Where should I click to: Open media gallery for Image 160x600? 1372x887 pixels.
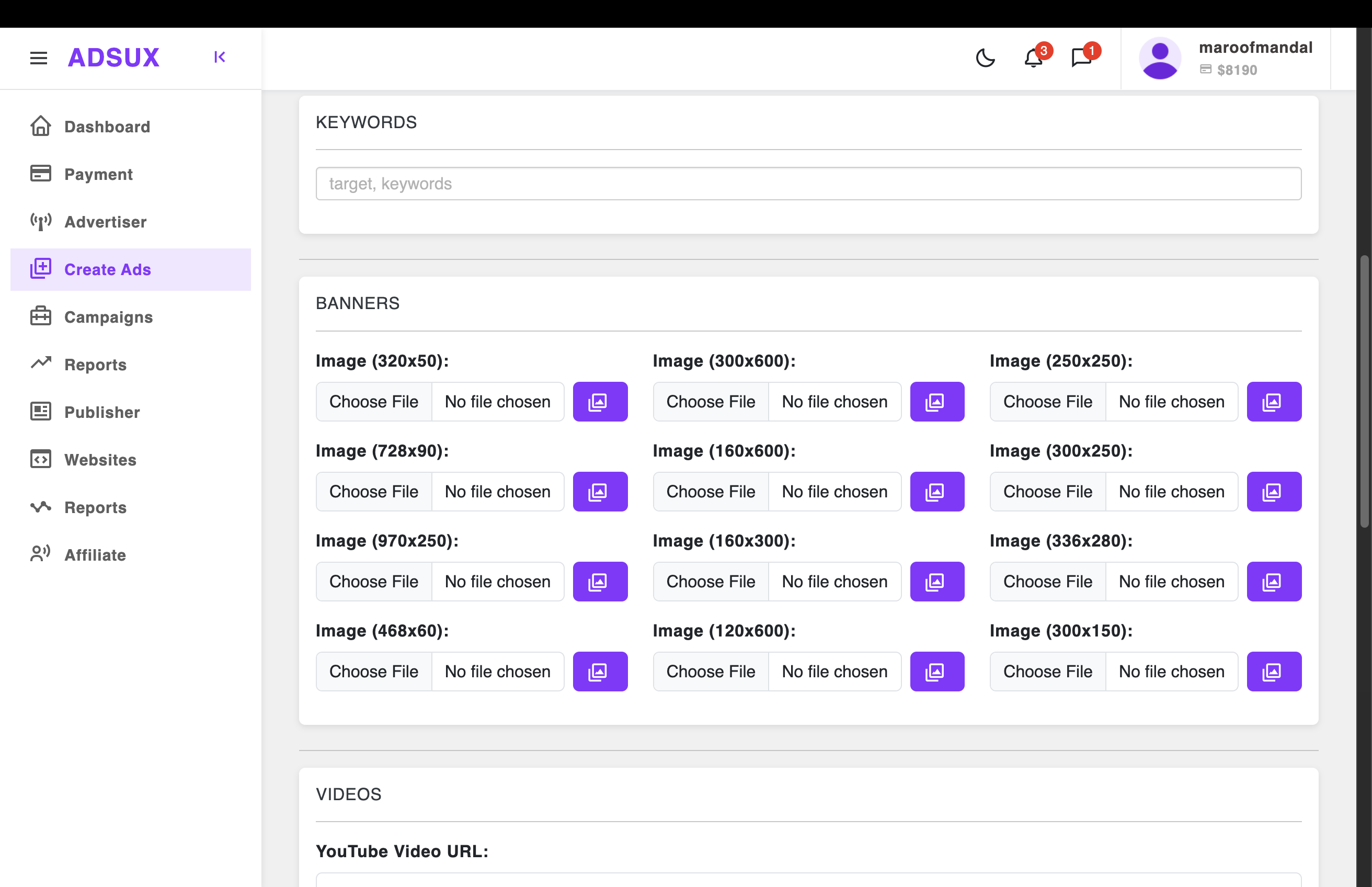[937, 491]
